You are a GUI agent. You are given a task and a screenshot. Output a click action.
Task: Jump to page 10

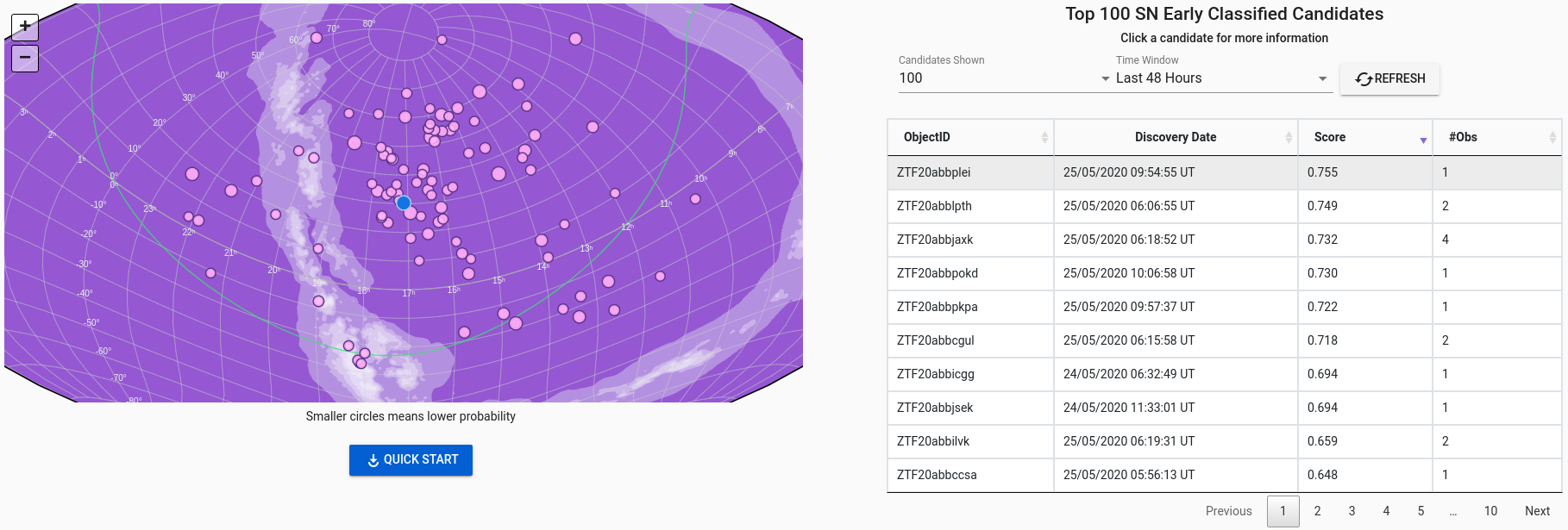(x=1490, y=511)
